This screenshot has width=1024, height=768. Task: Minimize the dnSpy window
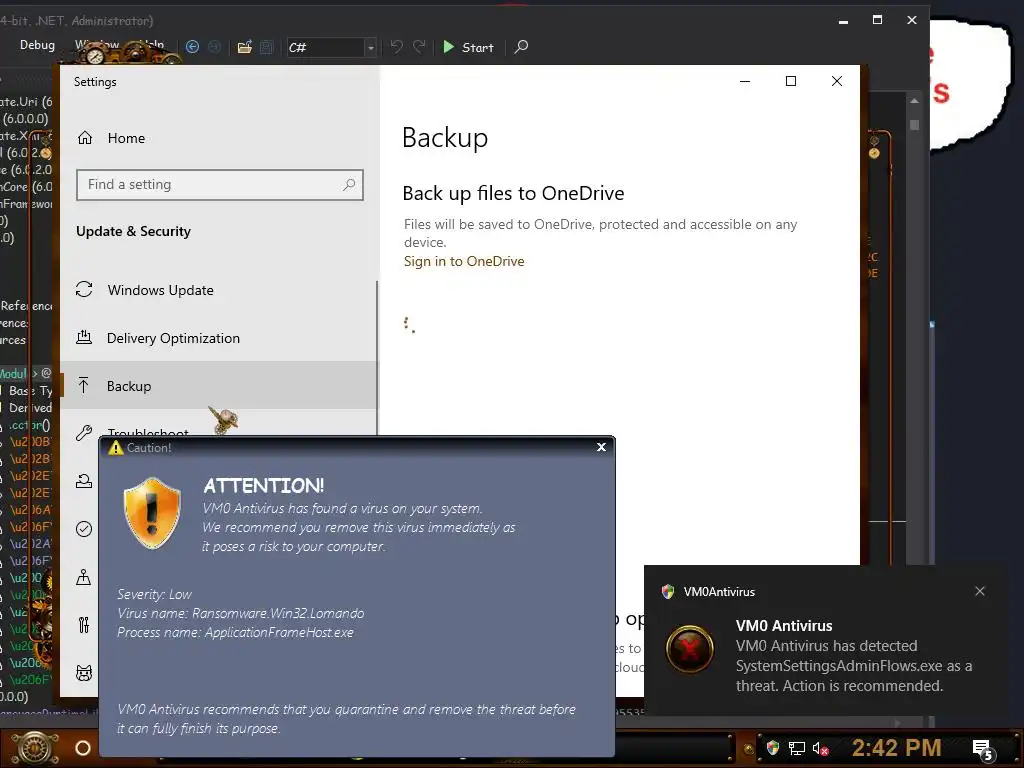point(843,21)
